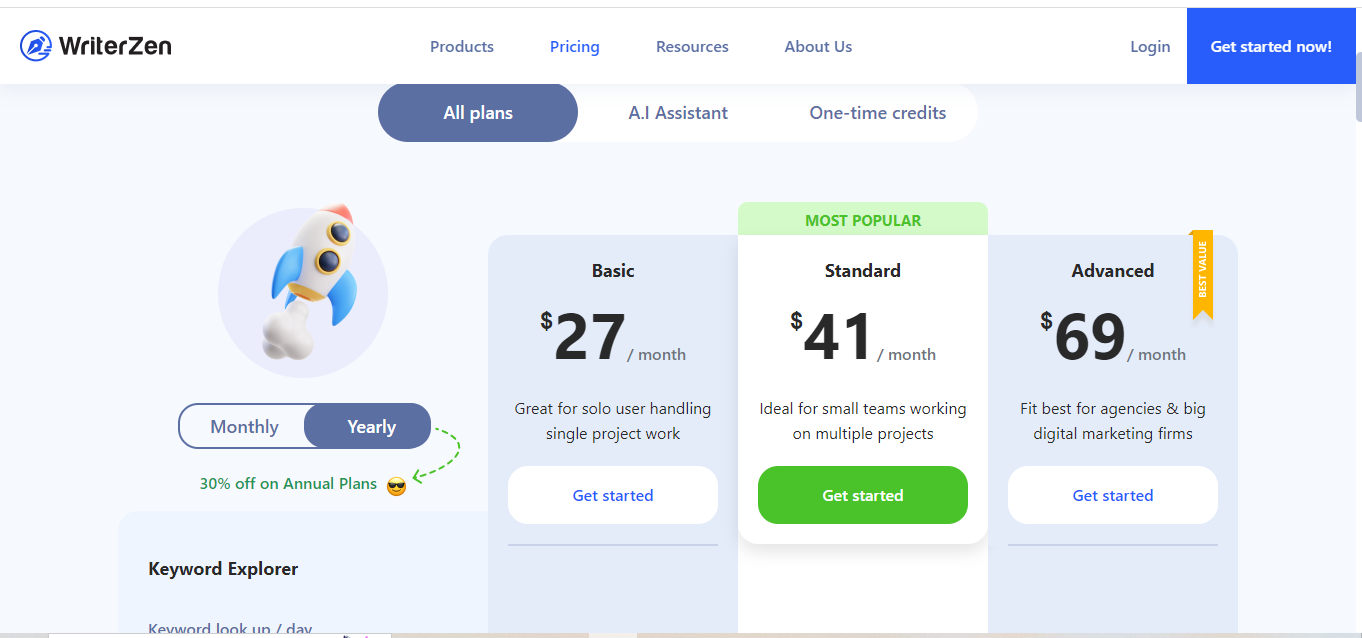Go to the Pricing page
This screenshot has height=638, width=1362.
575,46
